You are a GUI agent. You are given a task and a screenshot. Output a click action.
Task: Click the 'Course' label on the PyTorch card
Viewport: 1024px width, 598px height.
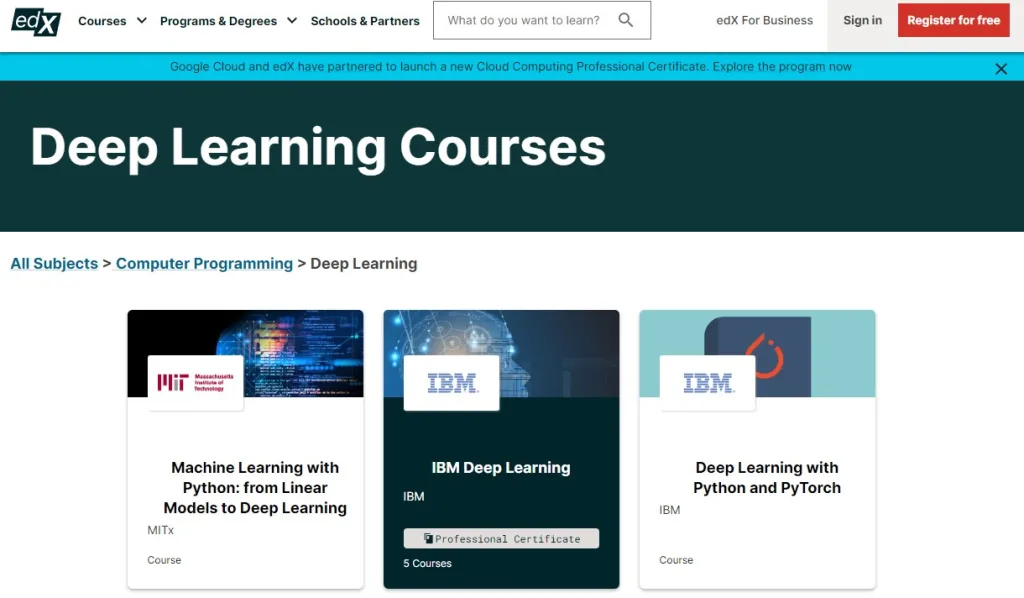676,560
